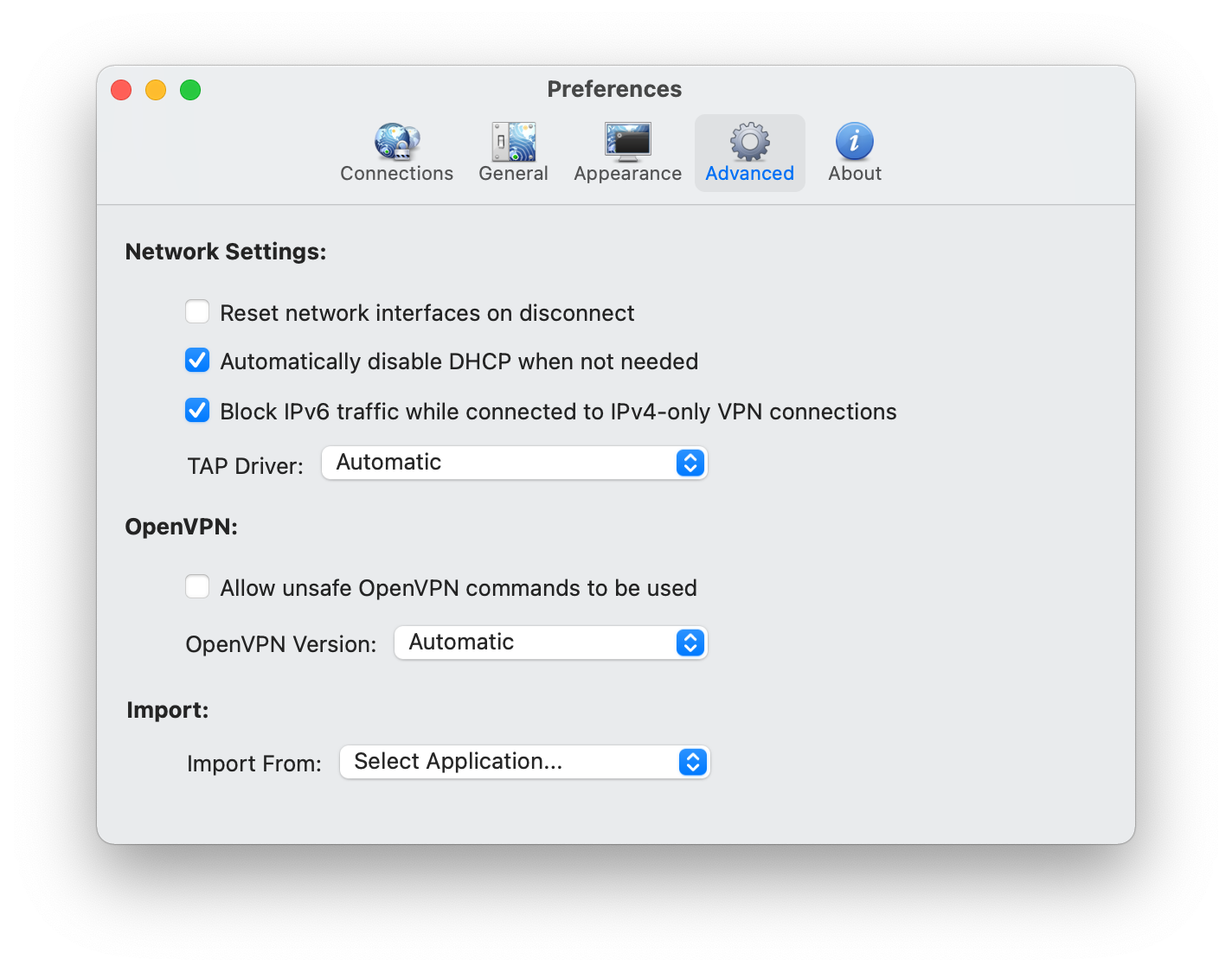Image resolution: width=1232 pixels, height=972 pixels.
Task: Open the TAP Driver dropdown
Action: click(515, 463)
